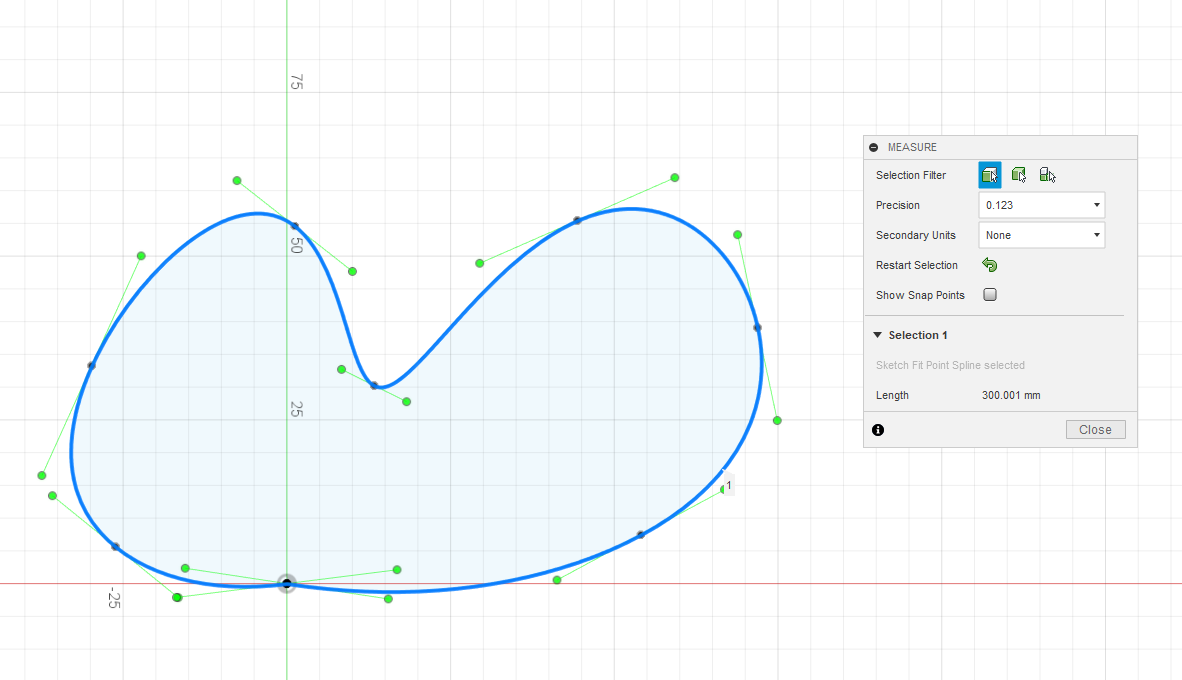
Task: Click the MEASURE dialog title
Action: (x=912, y=148)
